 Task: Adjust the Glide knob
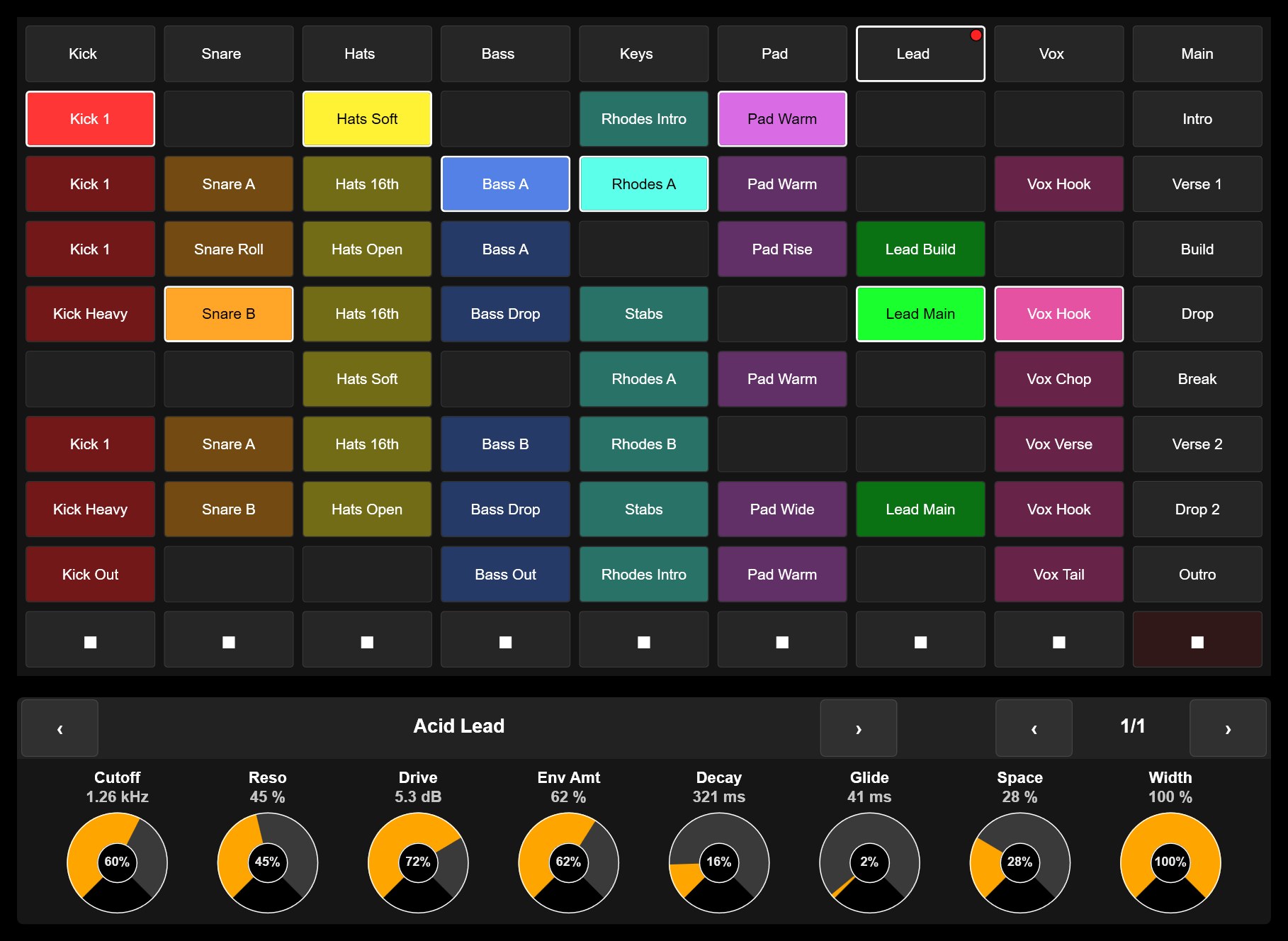(x=869, y=862)
